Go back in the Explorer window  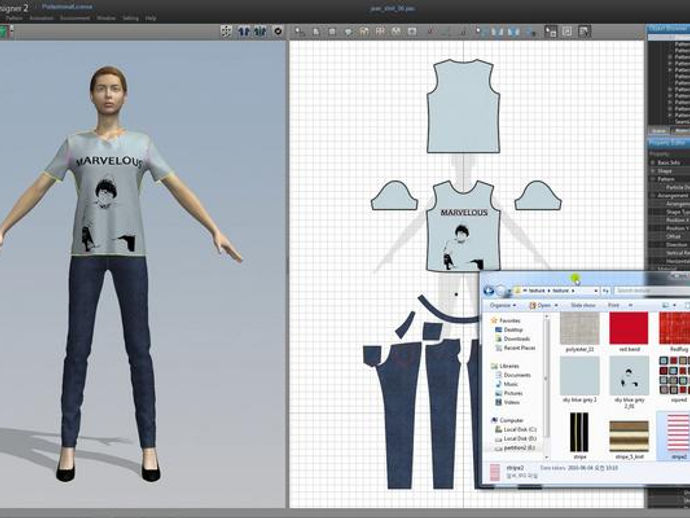488,290
